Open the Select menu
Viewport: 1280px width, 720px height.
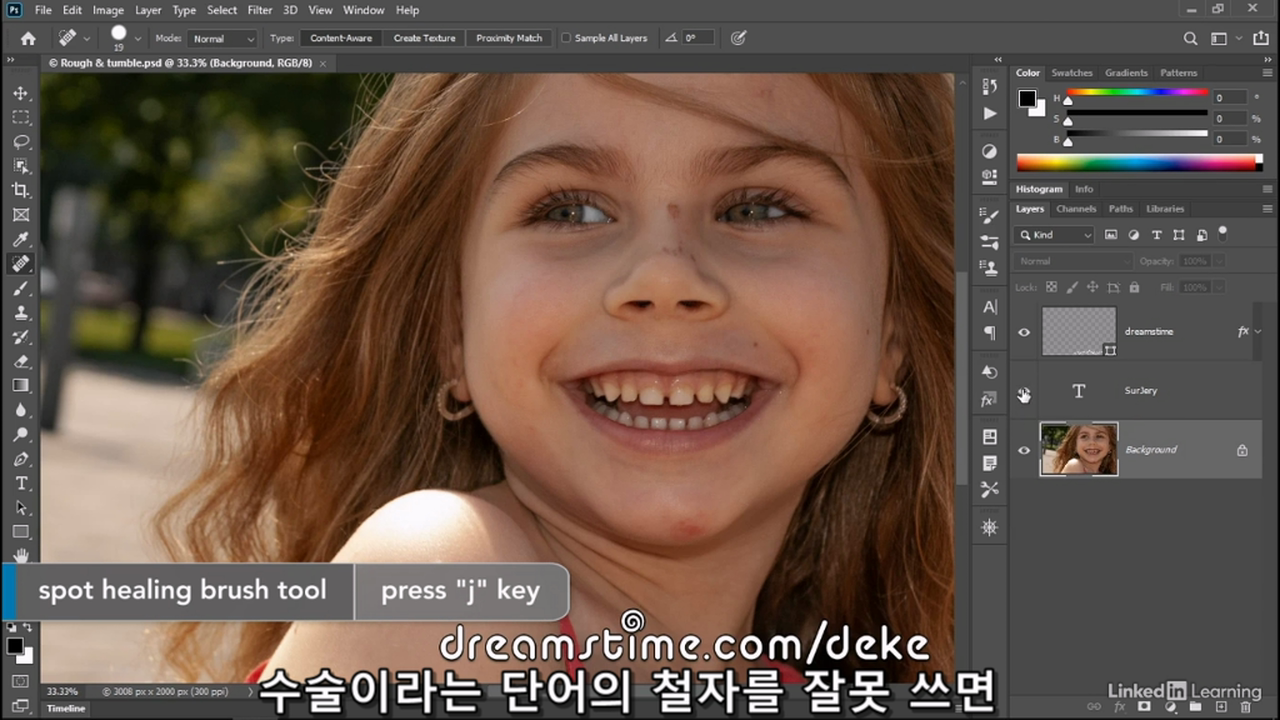click(x=222, y=10)
